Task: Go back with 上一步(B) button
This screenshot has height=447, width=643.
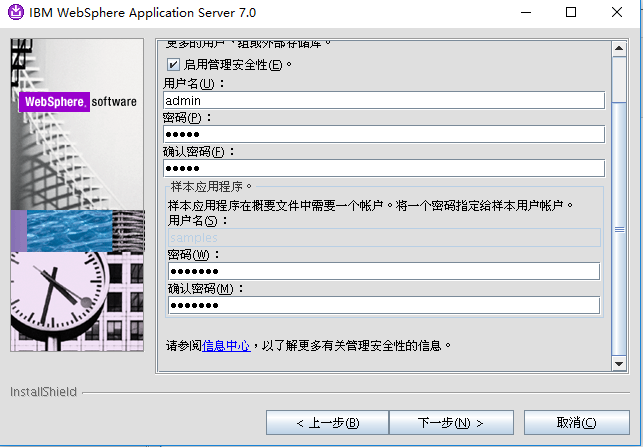Action: [x=327, y=422]
